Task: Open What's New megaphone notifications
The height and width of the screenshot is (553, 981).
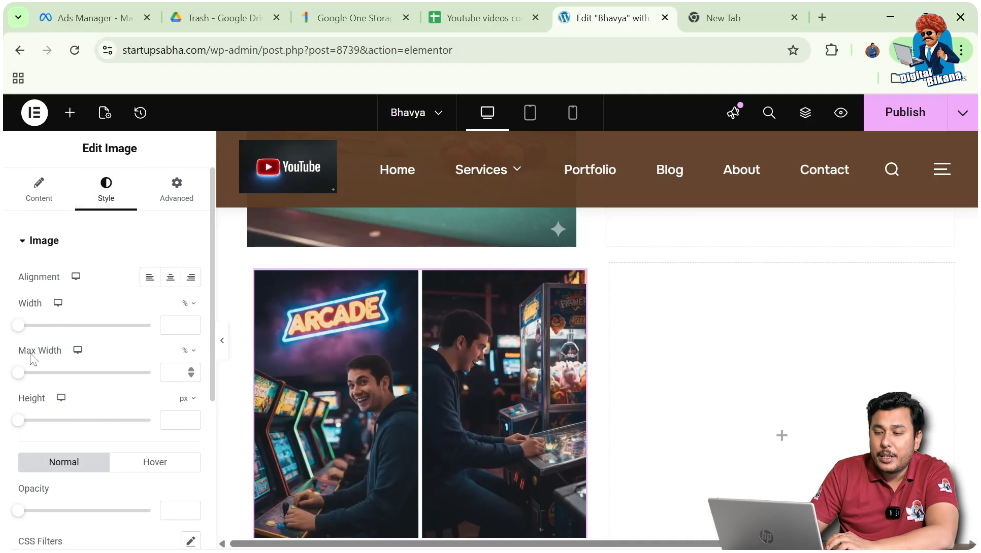Action: point(733,112)
